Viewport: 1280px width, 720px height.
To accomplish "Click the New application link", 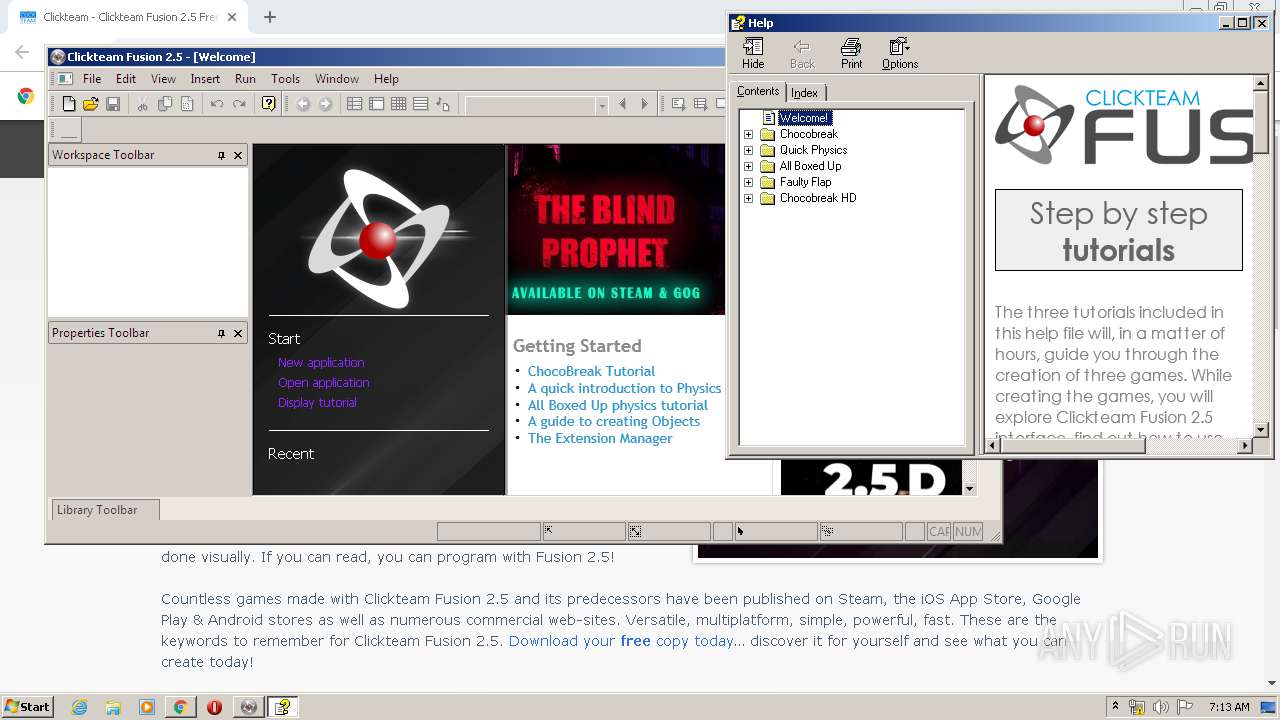I will [321, 363].
